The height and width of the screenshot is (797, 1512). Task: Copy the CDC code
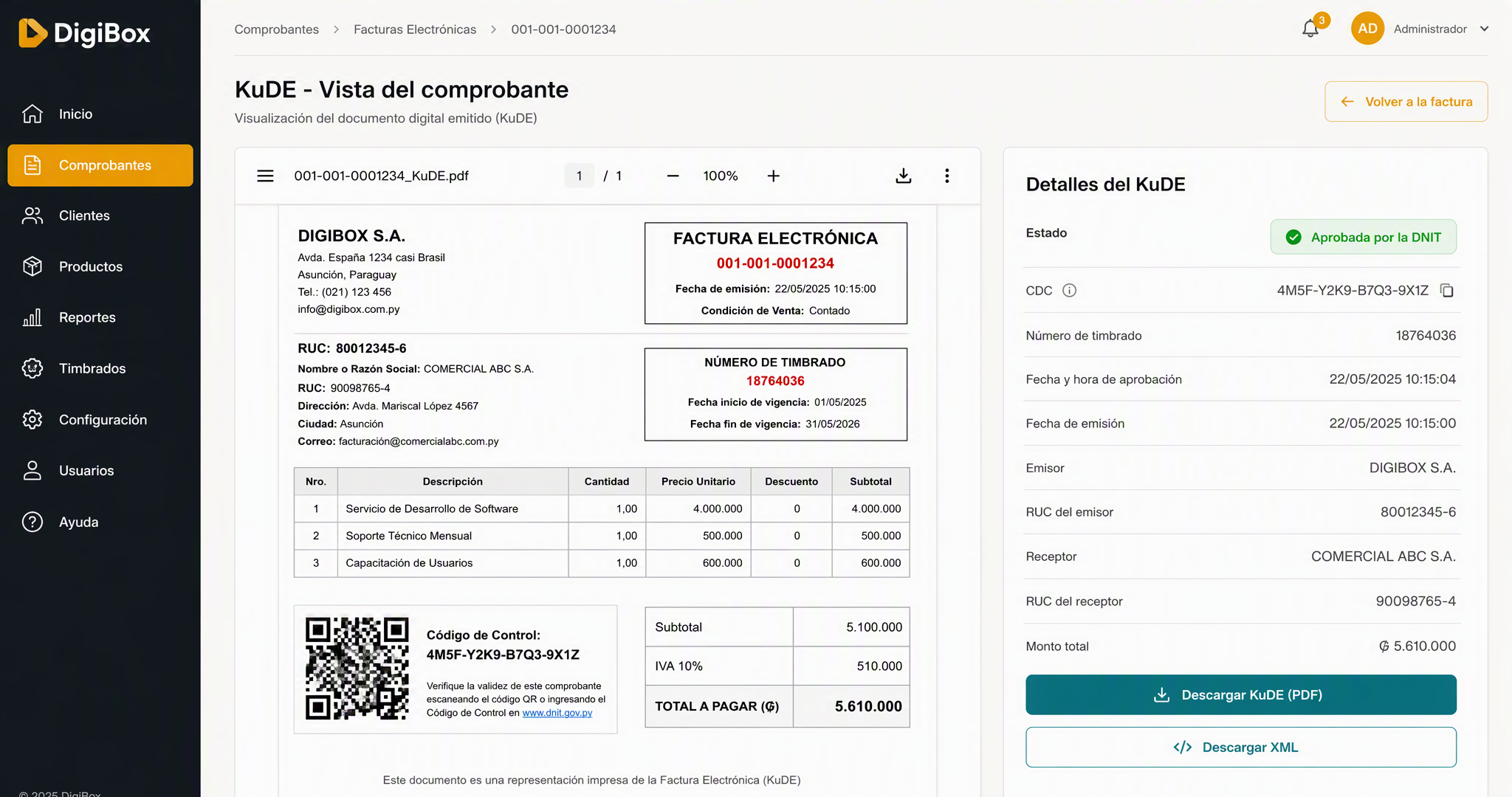point(1447,291)
